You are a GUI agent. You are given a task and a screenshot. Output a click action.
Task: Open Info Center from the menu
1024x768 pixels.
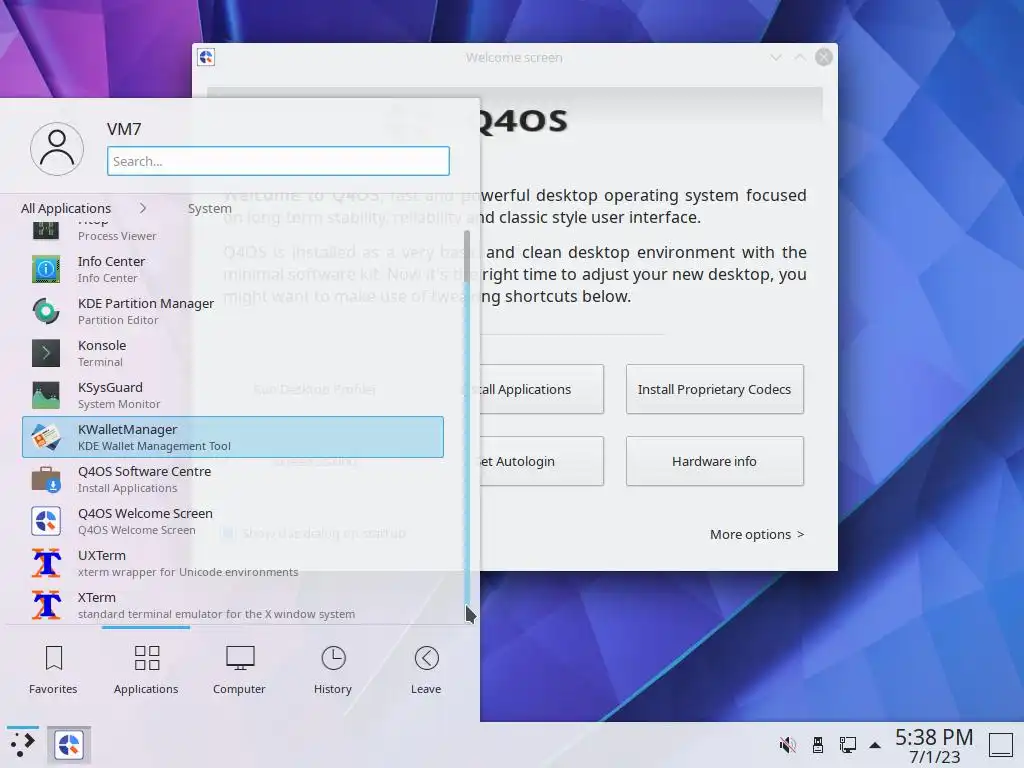click(x=232, y=269)
